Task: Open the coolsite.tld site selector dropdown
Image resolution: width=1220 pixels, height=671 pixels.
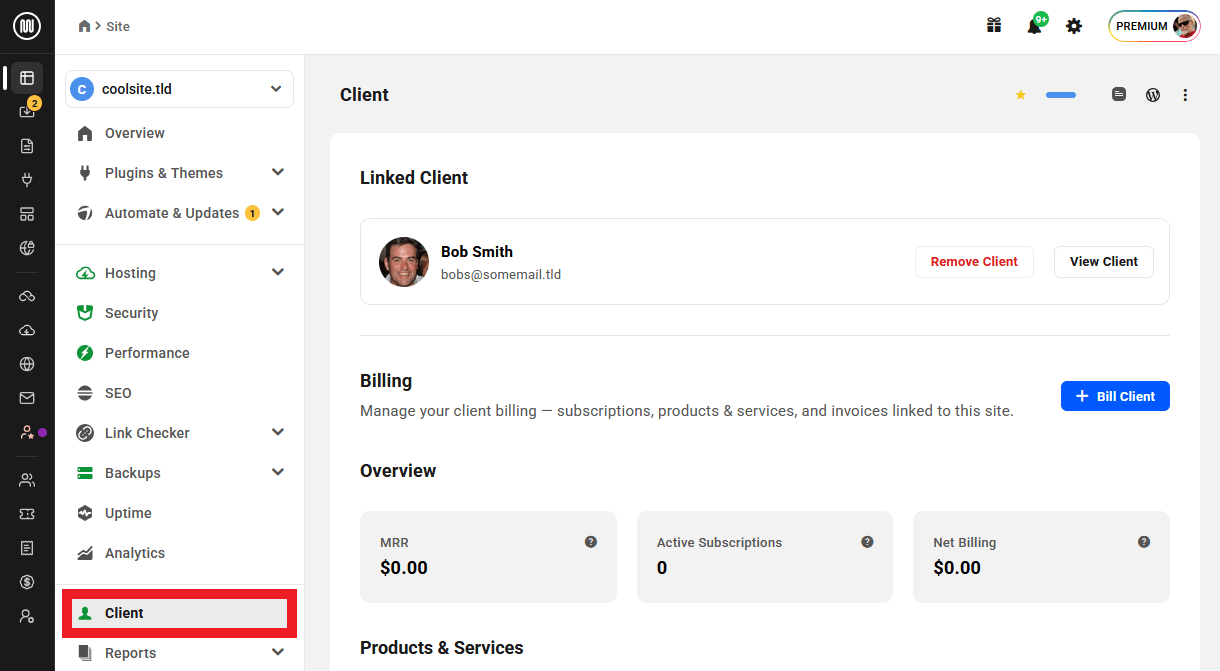Action: click(179, 89)
